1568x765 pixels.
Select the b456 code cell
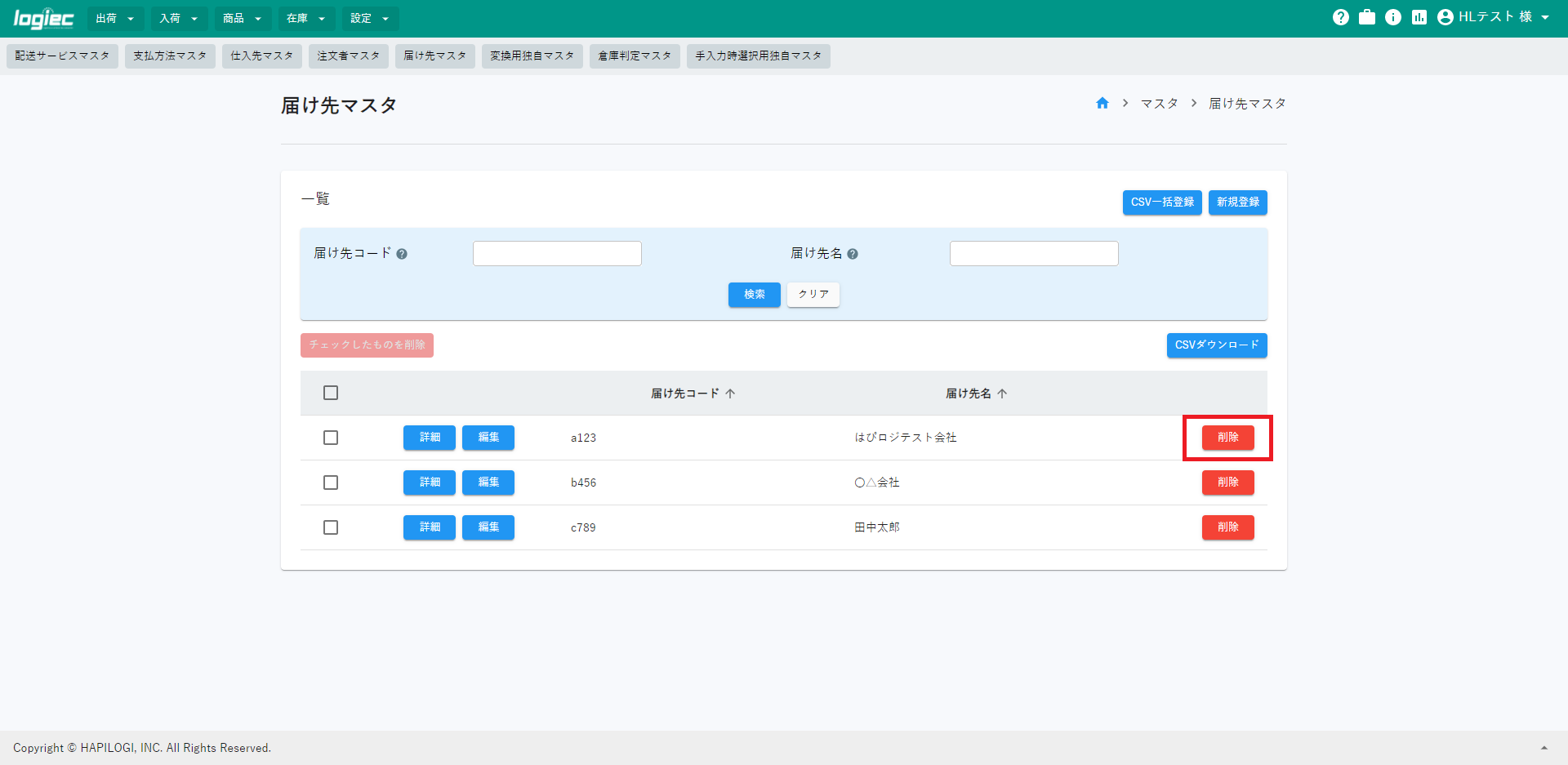coord(583,483)
